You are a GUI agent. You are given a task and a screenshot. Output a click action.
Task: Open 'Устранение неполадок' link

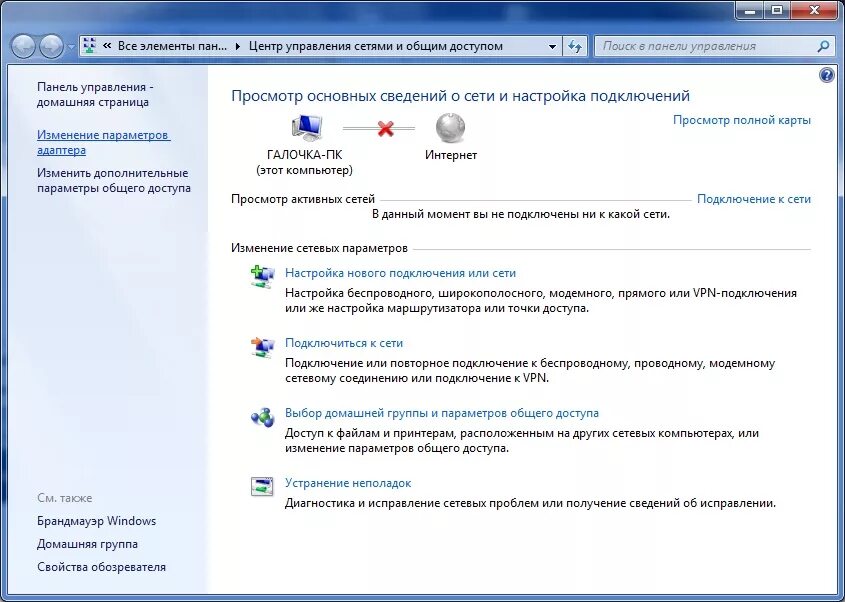tap(348, 483)
